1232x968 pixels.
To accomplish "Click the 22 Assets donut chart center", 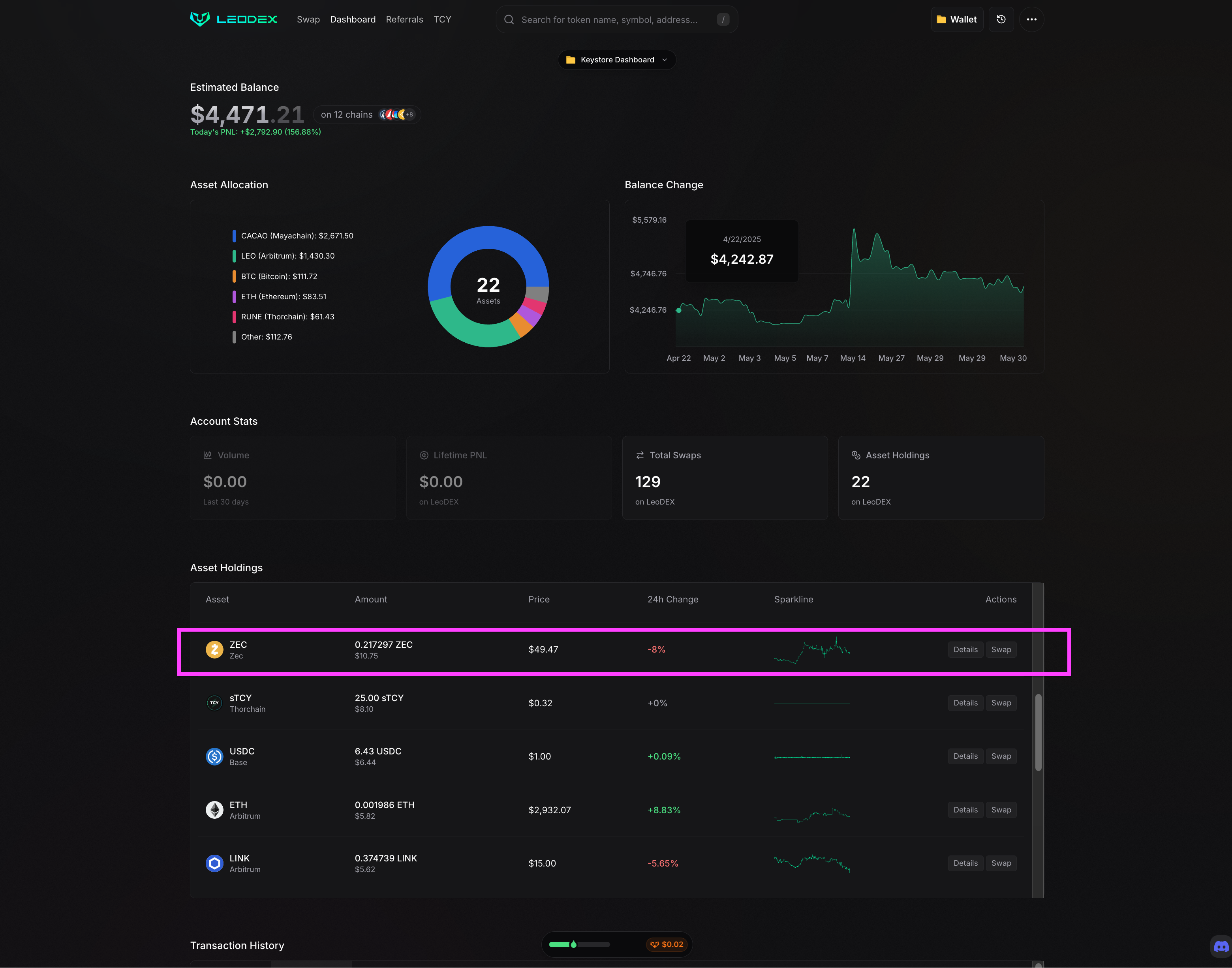I will (x=488, y=290).
